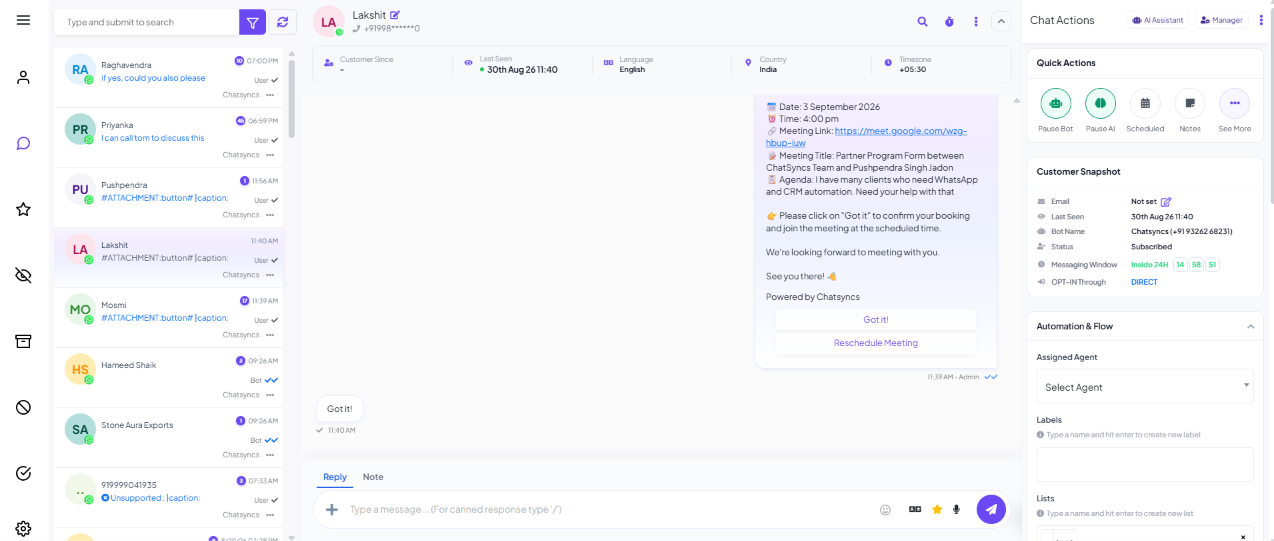Screen dimensions: 1274x541
Task: Open Stone Aura Exports conversation
Action: pyautogui.click(x=169, y=438)
